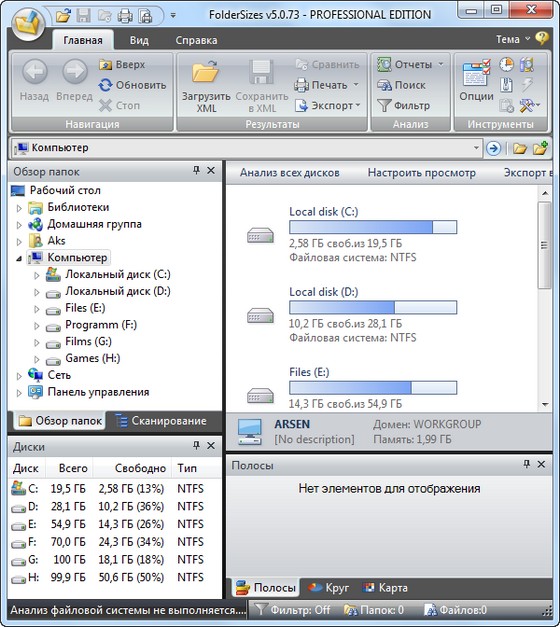The width and height of the screenshot is (560, 627).
Task: Switch to the Вид ribbon tab
Action: tap(139, 40)
